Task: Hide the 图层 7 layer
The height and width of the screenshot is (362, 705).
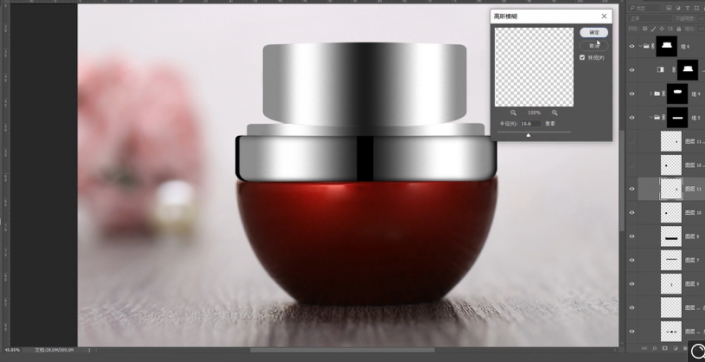Action: [x=632, y=260]
